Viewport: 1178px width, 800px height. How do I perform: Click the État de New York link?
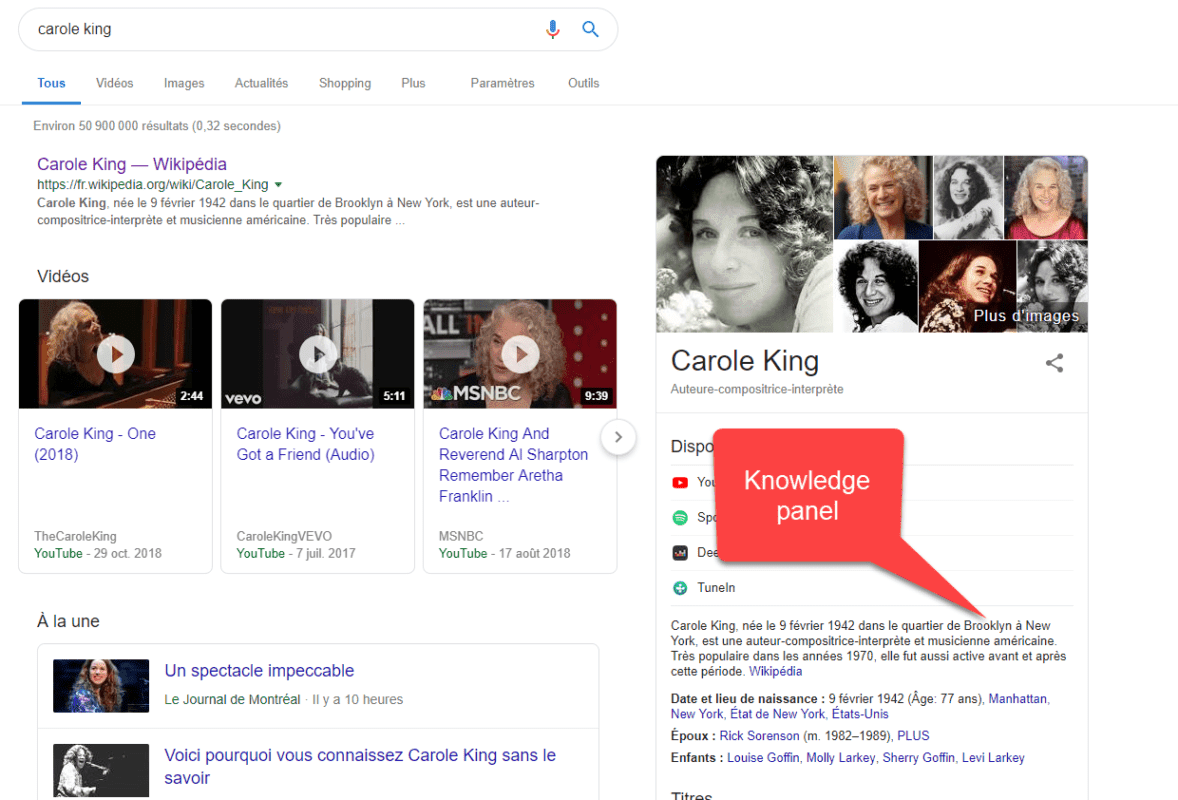[x=778, y=714]
